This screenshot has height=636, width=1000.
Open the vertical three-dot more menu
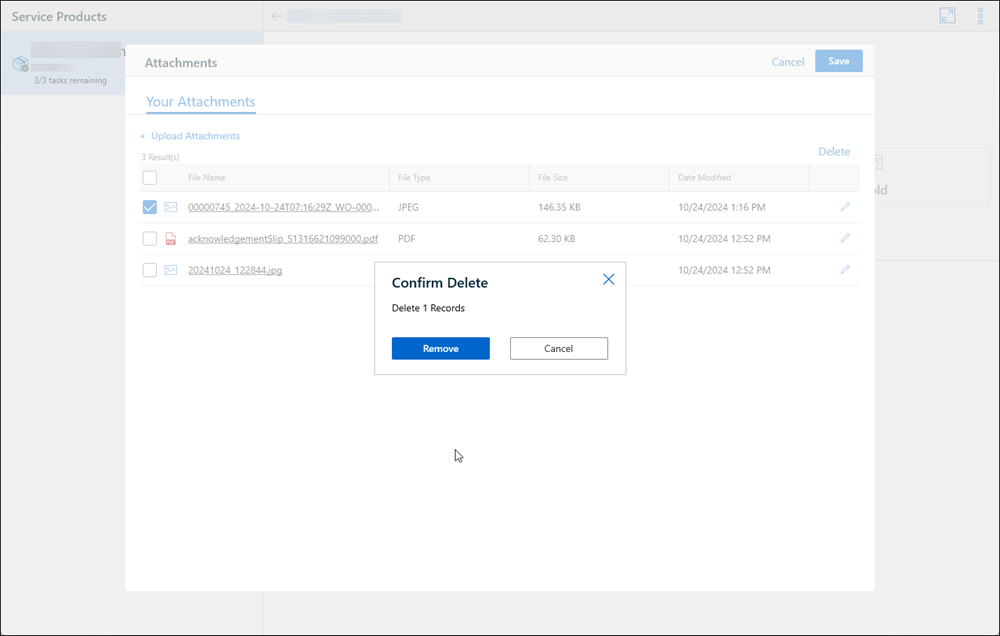click(x=980, y=16)
